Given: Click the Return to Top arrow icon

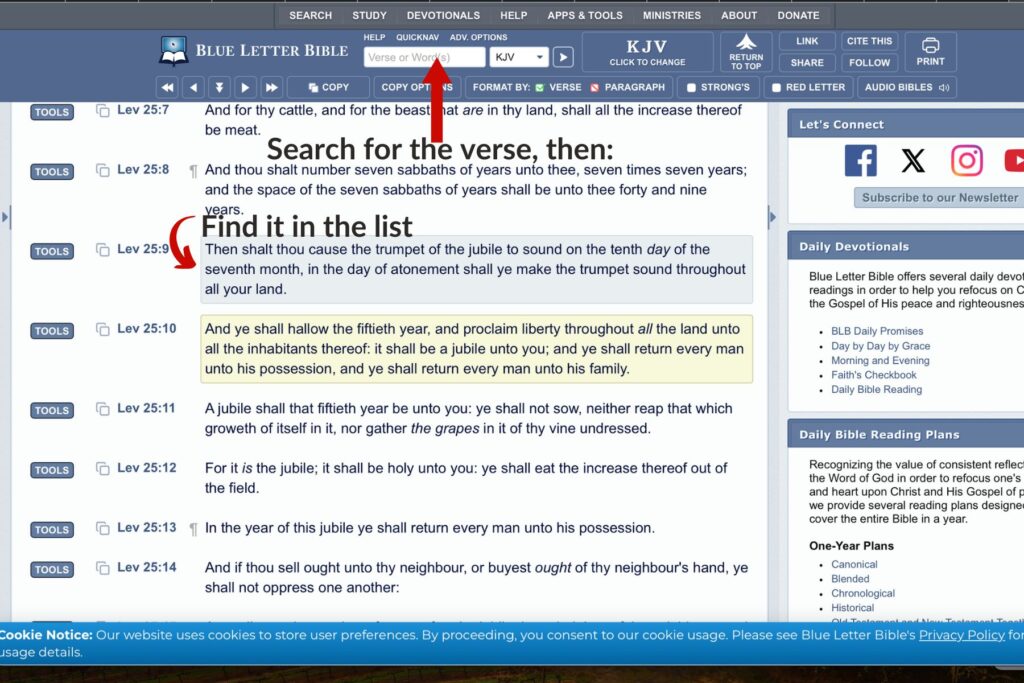Looking at the screenshot, I should point(746,43).
